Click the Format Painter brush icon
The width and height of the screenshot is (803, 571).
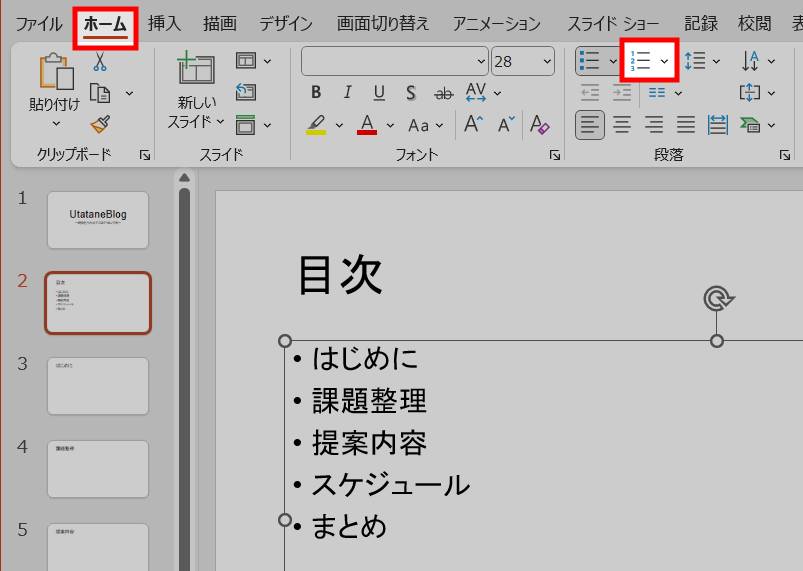pyautogui.click(x=100, y=124)
